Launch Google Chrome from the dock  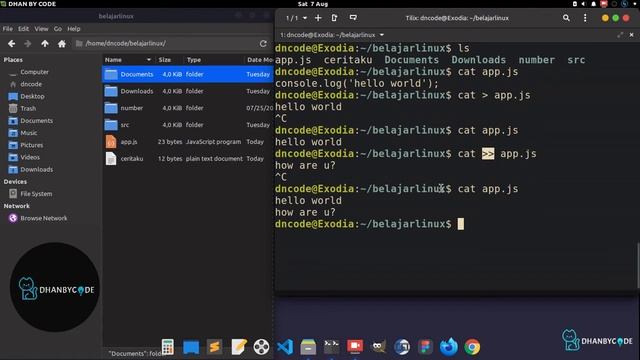[472, 347]
